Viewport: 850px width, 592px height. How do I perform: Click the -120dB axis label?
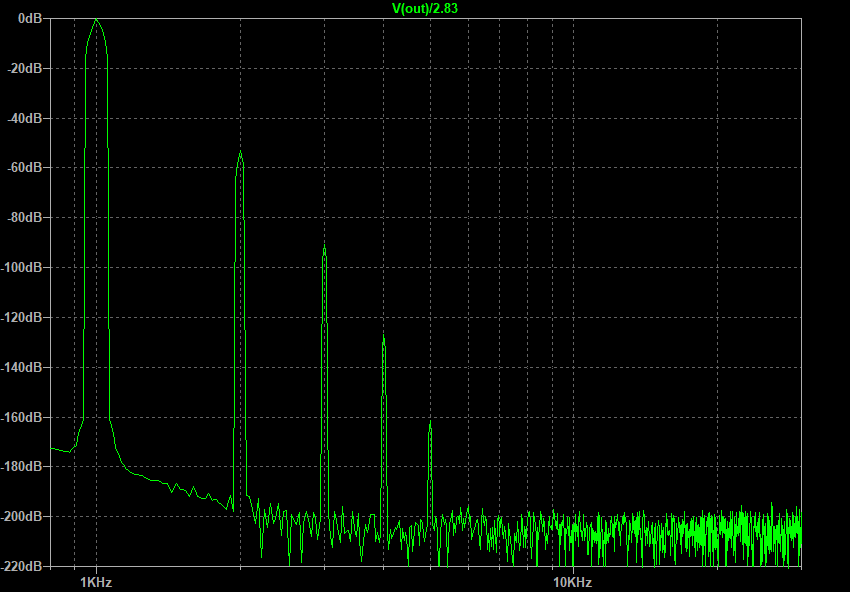[21, 317]
